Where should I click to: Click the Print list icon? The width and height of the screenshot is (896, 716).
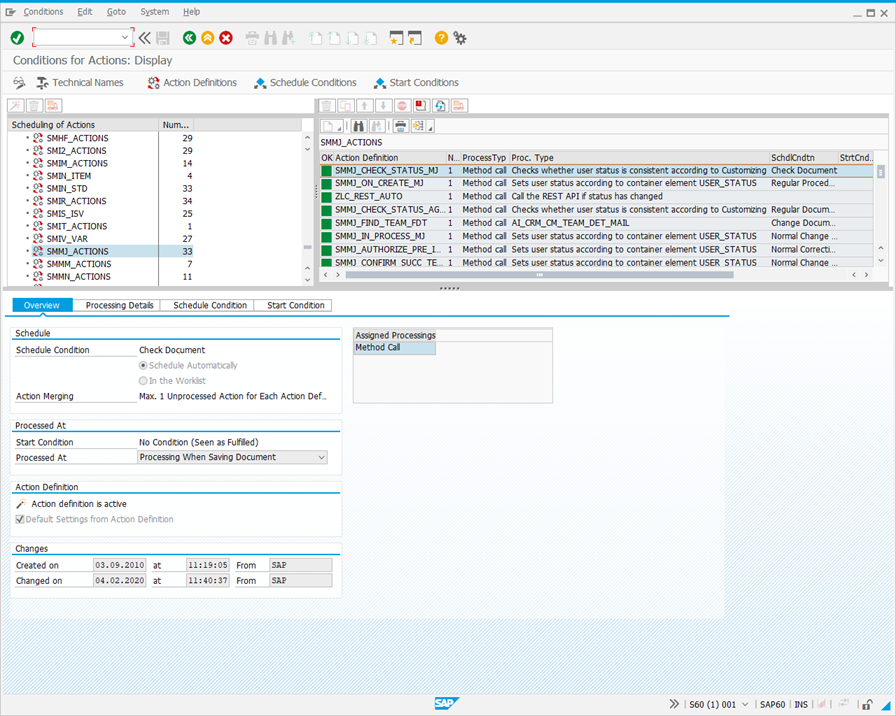401,127
